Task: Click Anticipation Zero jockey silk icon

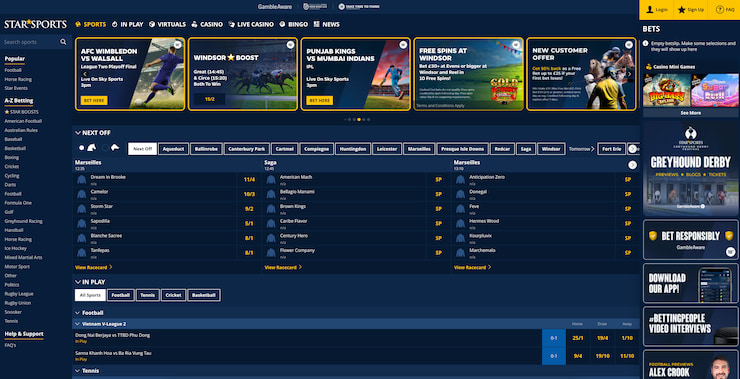Action: point(460,179)
